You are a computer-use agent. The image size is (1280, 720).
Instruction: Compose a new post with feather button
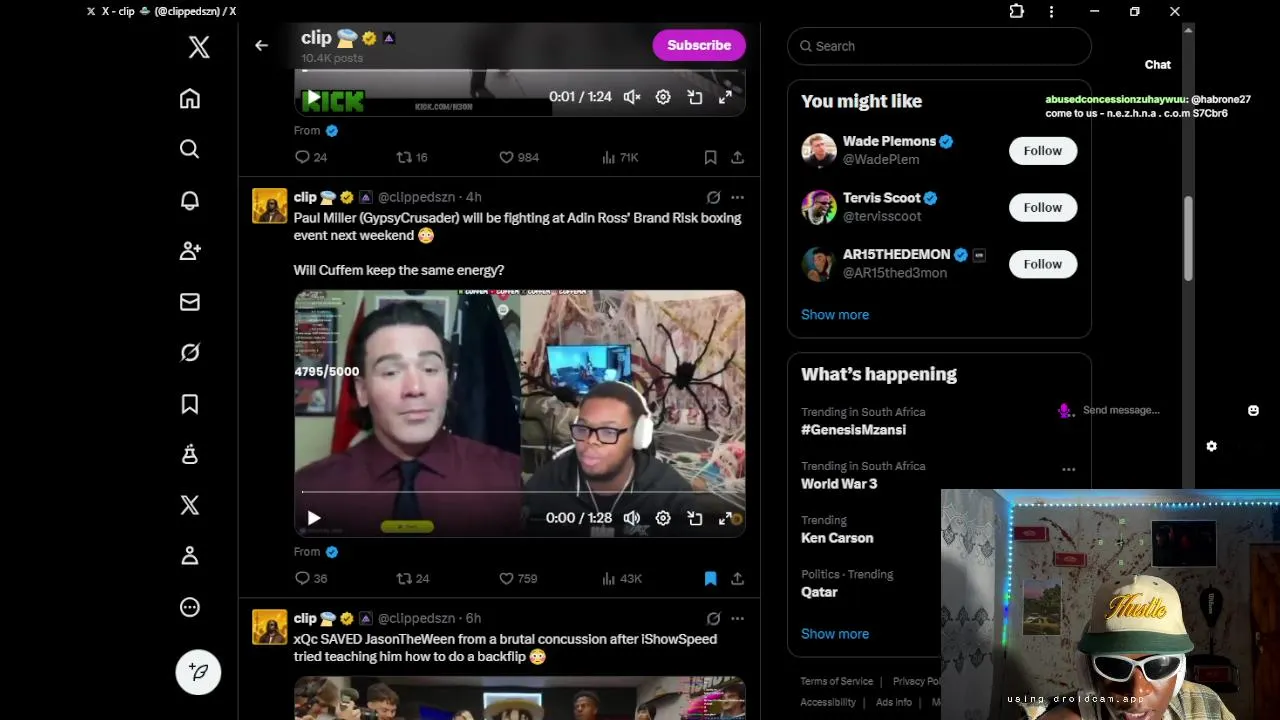(198, 672)
